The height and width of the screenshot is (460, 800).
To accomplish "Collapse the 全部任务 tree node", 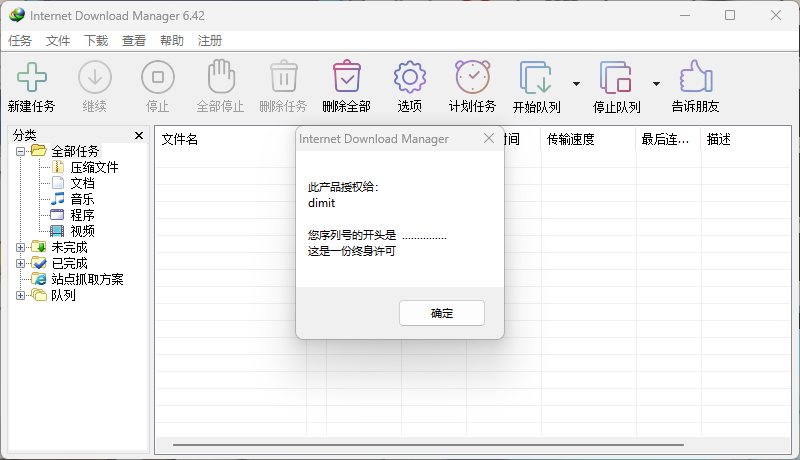I will pos(20,151).
